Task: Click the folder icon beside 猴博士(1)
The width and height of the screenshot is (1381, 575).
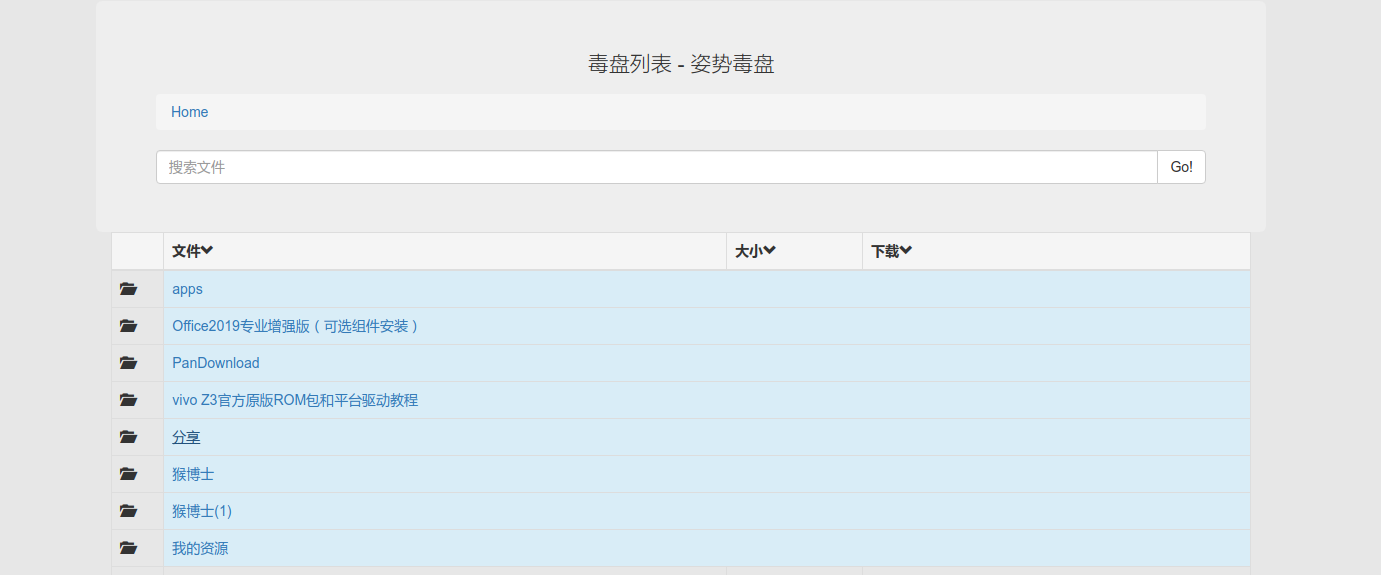Action: pos(128,511)
